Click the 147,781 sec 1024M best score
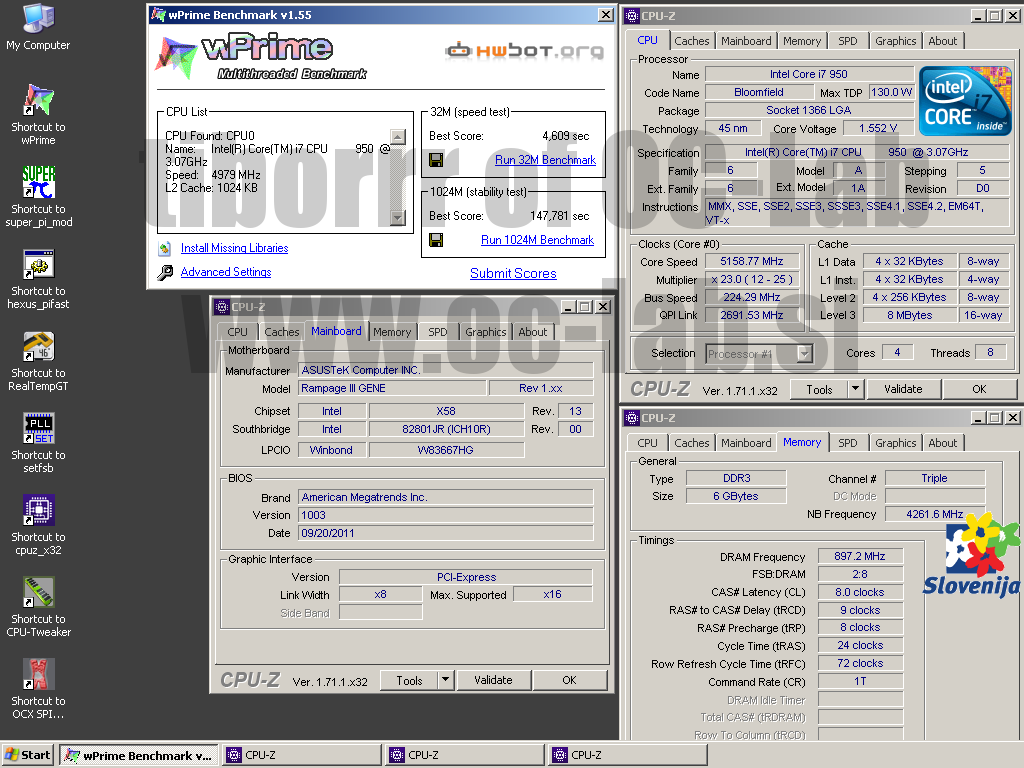This screenshot has height=768, width=1024. coord(560,216)
